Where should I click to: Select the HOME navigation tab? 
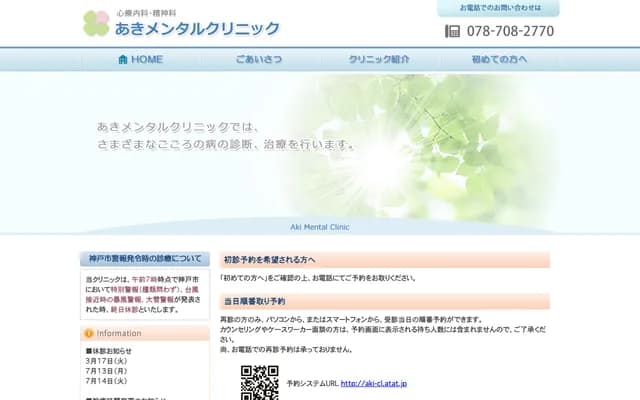click(140, 59)
